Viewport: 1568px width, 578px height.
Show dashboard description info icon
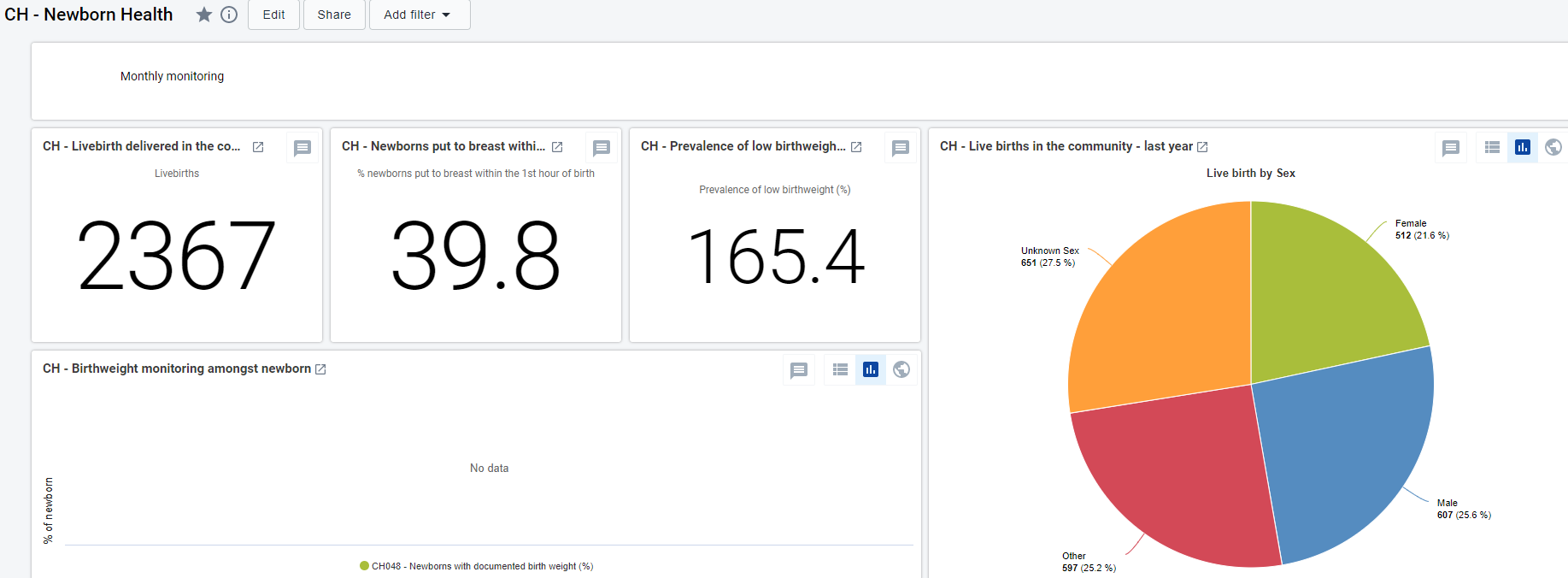coord(229,15)
